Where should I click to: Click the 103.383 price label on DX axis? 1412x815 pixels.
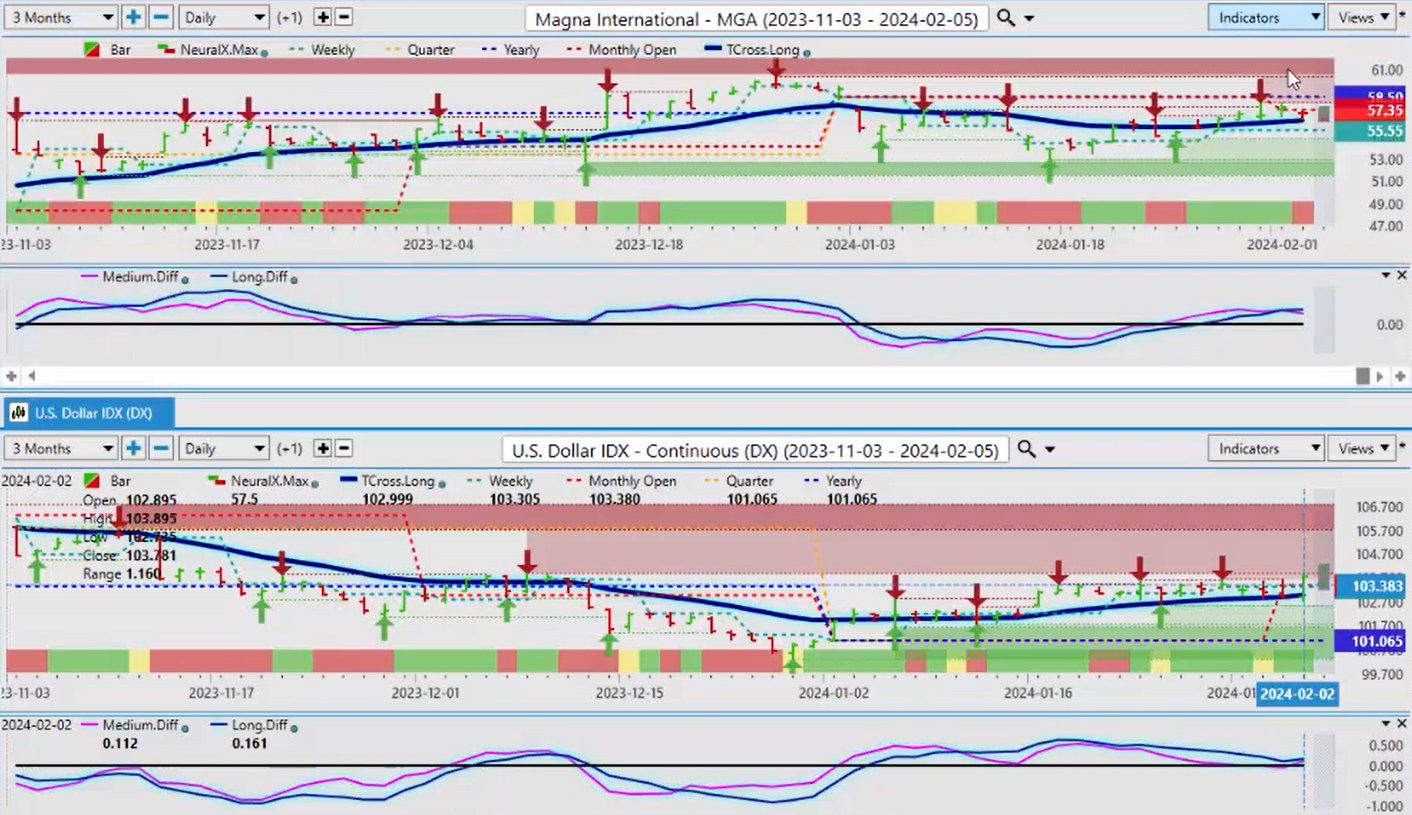(x=1370, y=585)
